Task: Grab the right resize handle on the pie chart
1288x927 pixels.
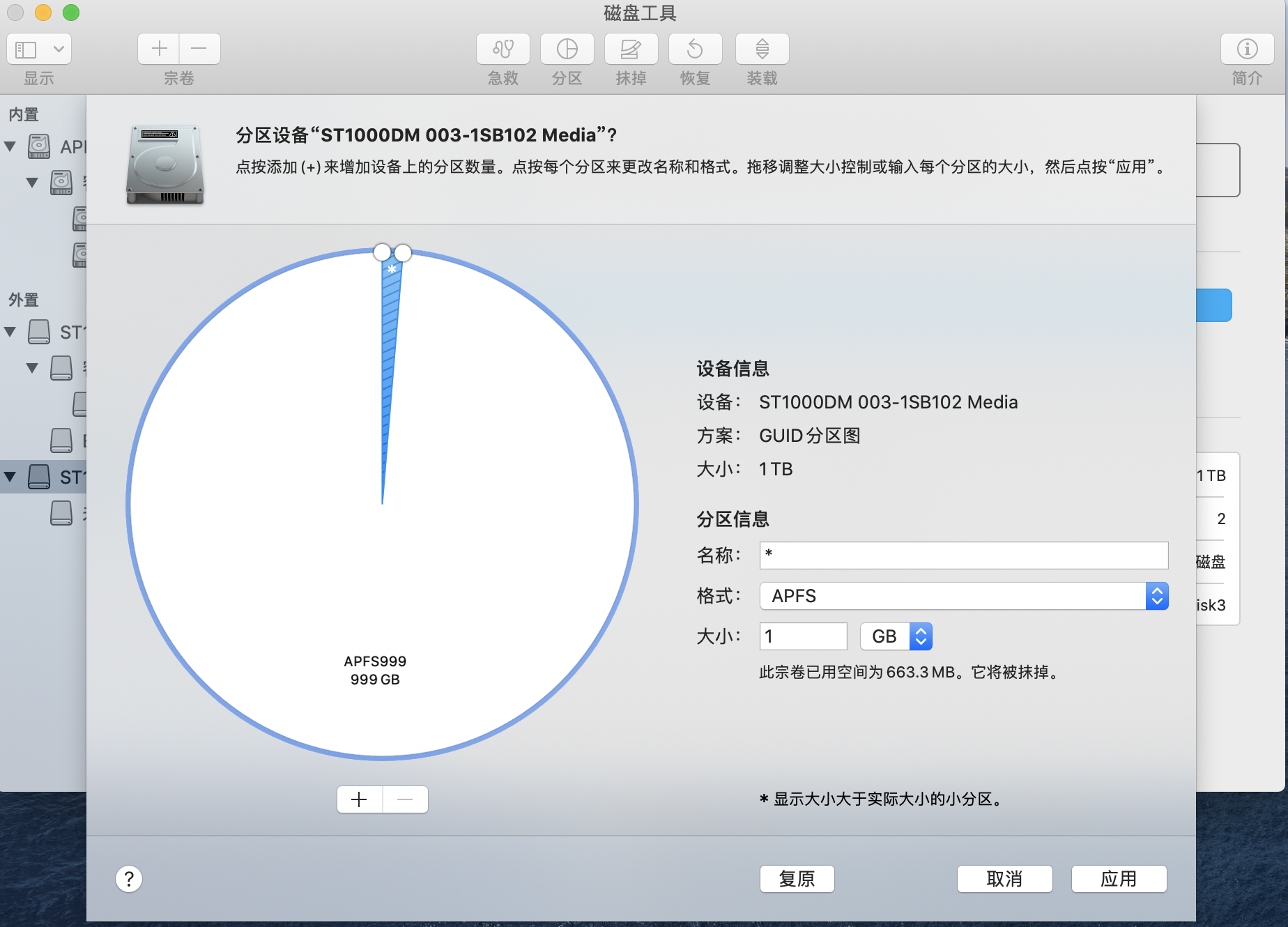Action: [403, 252]
